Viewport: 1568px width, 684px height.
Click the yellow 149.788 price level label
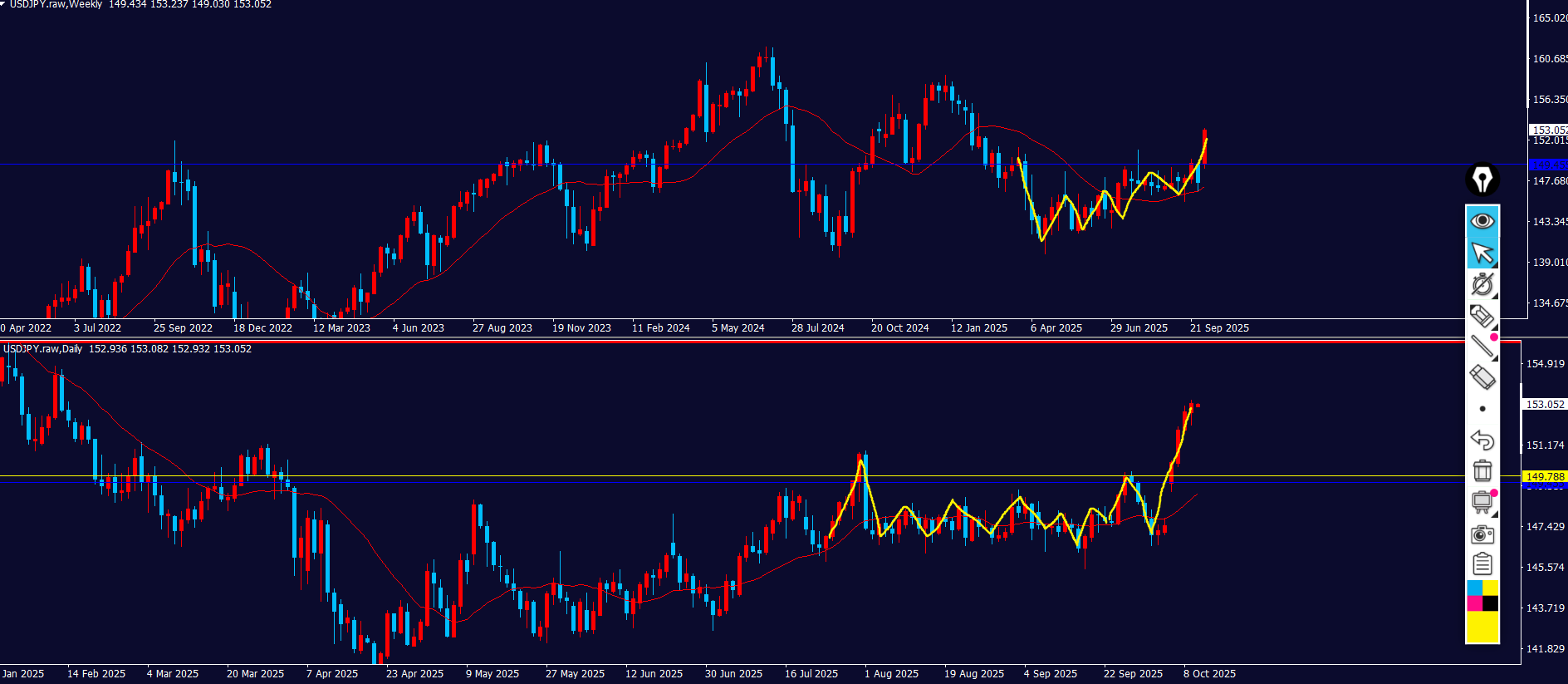(x=1545, y=477)
